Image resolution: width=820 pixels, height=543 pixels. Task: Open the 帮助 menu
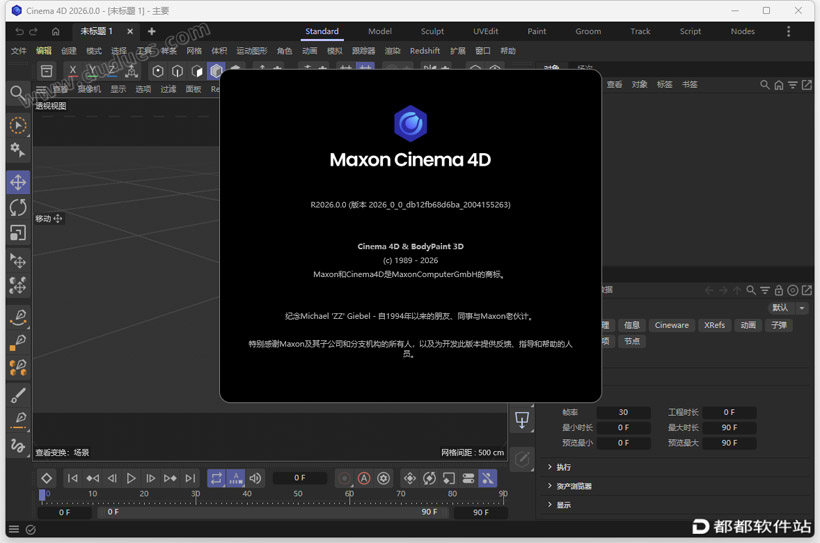pos(508,51)
